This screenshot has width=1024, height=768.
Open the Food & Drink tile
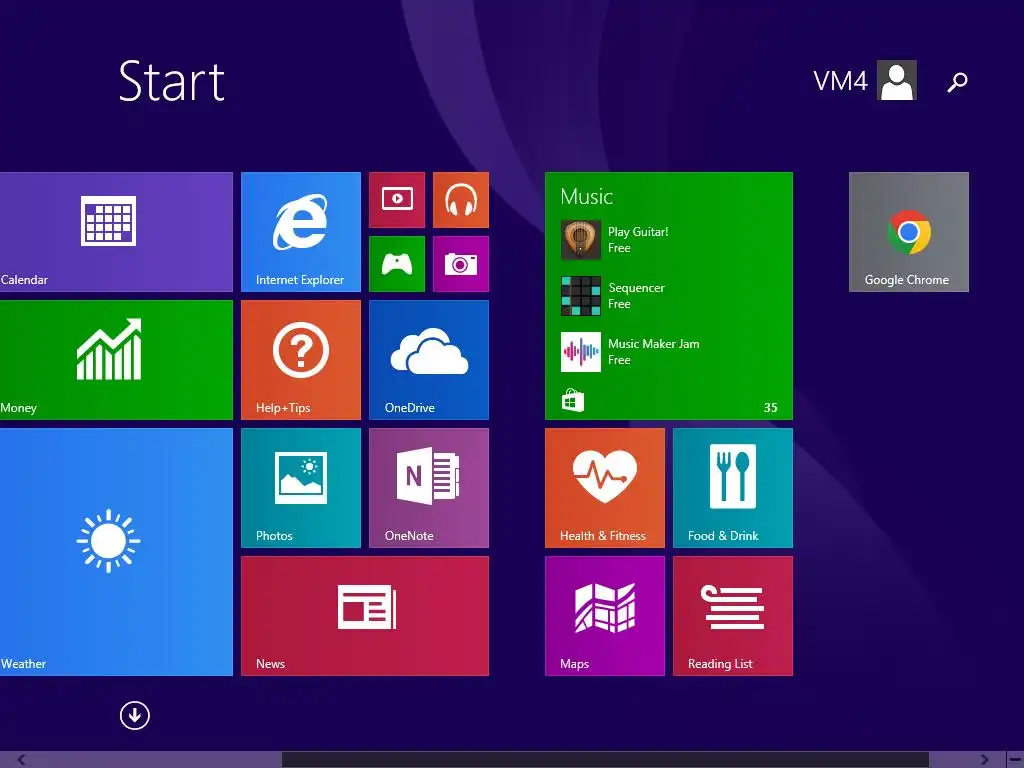[733, 488]
